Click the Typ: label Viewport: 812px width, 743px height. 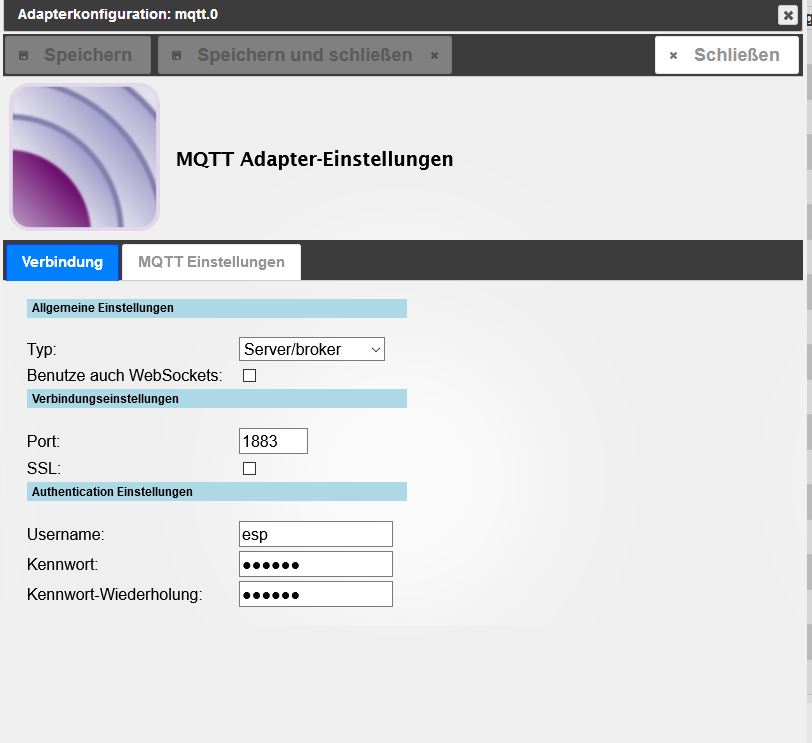(x=41, y=349)
